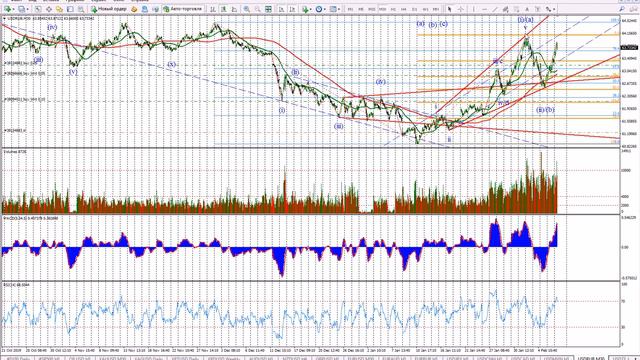Switch to the USDRUB,M30 chart tab
This screenshot has height=360, width=640.
coord(591,357)
